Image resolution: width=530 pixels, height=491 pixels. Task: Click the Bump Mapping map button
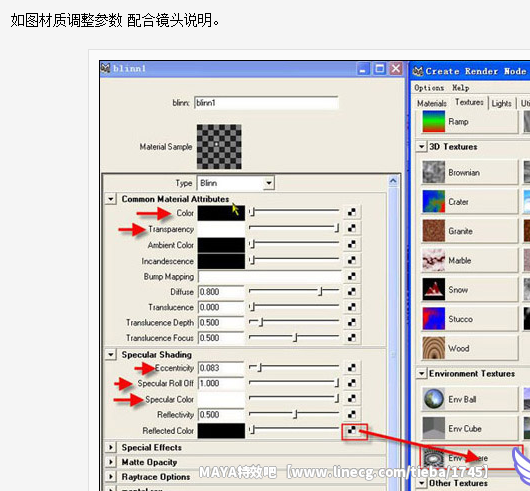pos(352,276)
